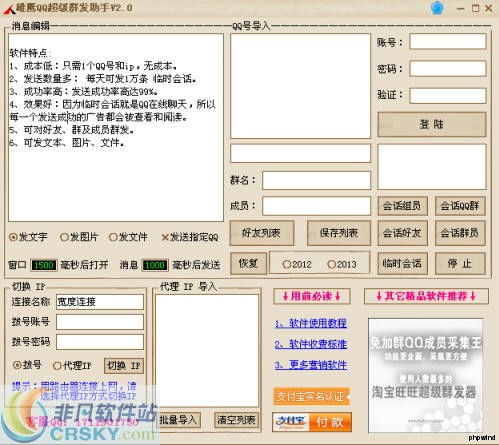Click the 会话QQ群 button
The image size is (499, 445).
tap(460, 206)
